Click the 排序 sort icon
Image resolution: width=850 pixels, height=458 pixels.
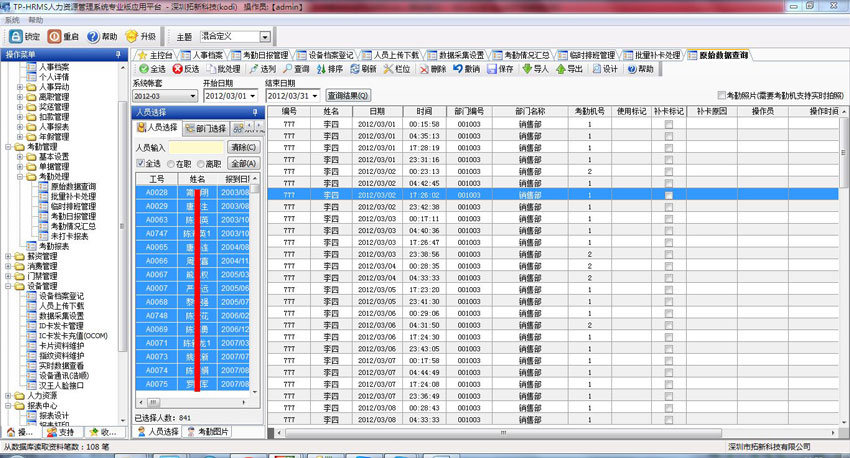tap(321, 69)
